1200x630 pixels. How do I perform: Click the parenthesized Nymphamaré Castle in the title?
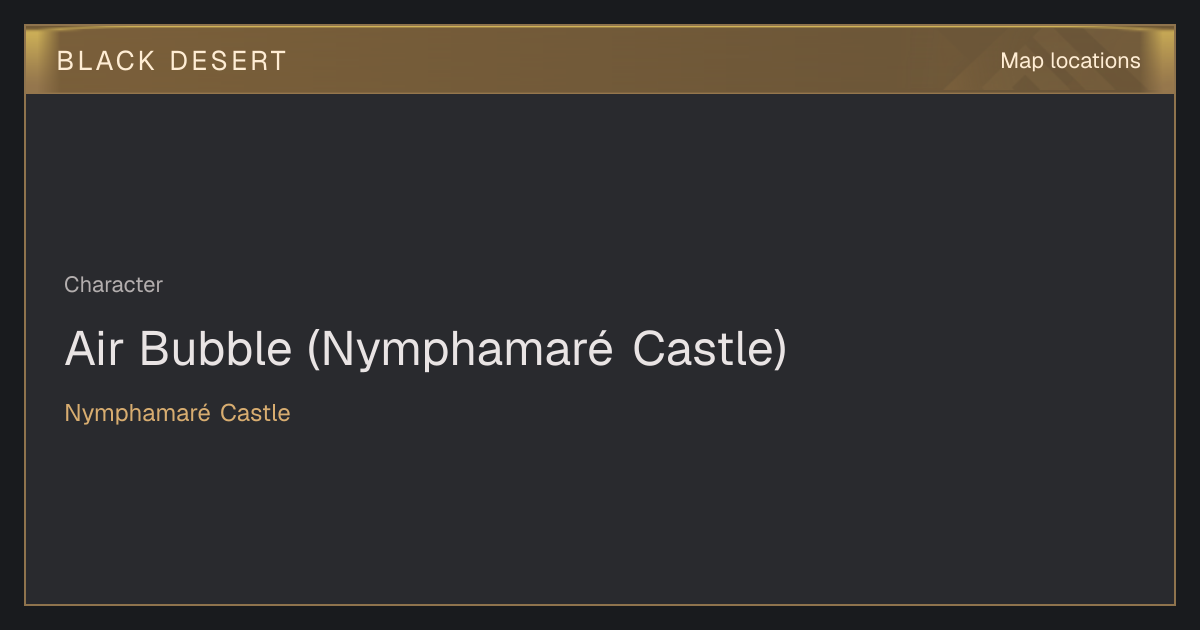click(547, 349)
